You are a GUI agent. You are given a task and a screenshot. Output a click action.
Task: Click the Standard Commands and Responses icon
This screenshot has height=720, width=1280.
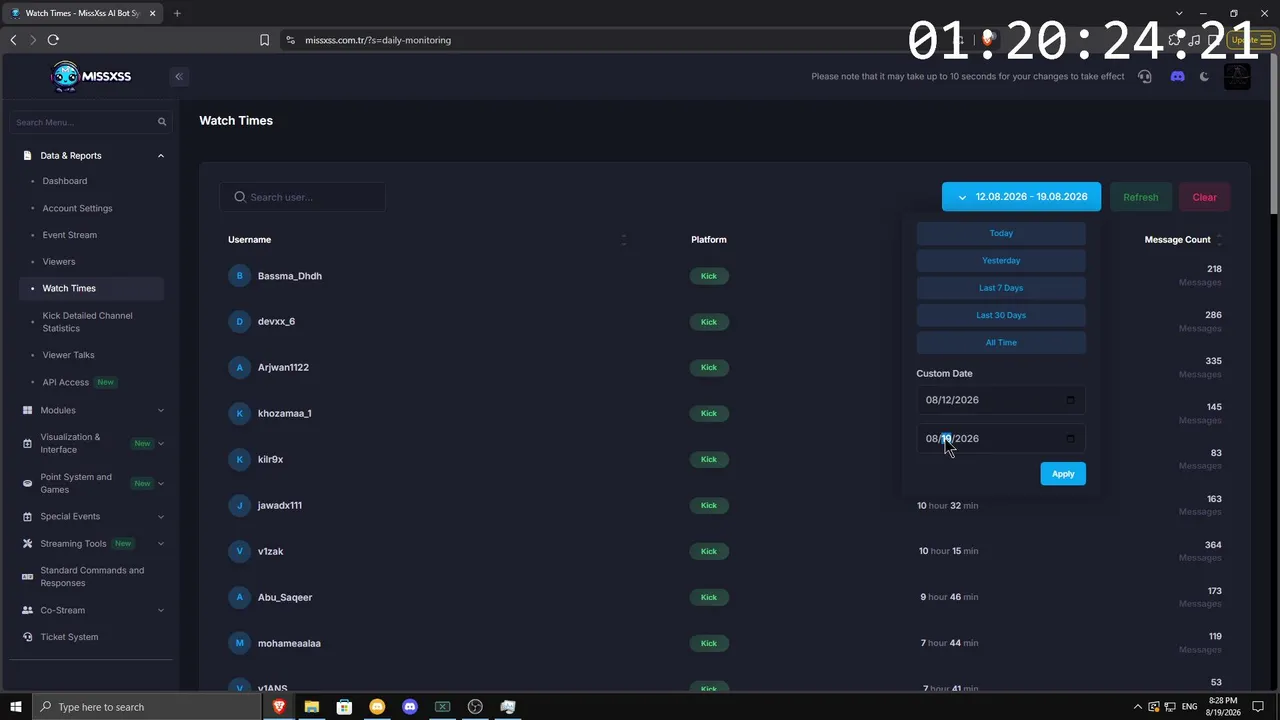pos(27,577)
